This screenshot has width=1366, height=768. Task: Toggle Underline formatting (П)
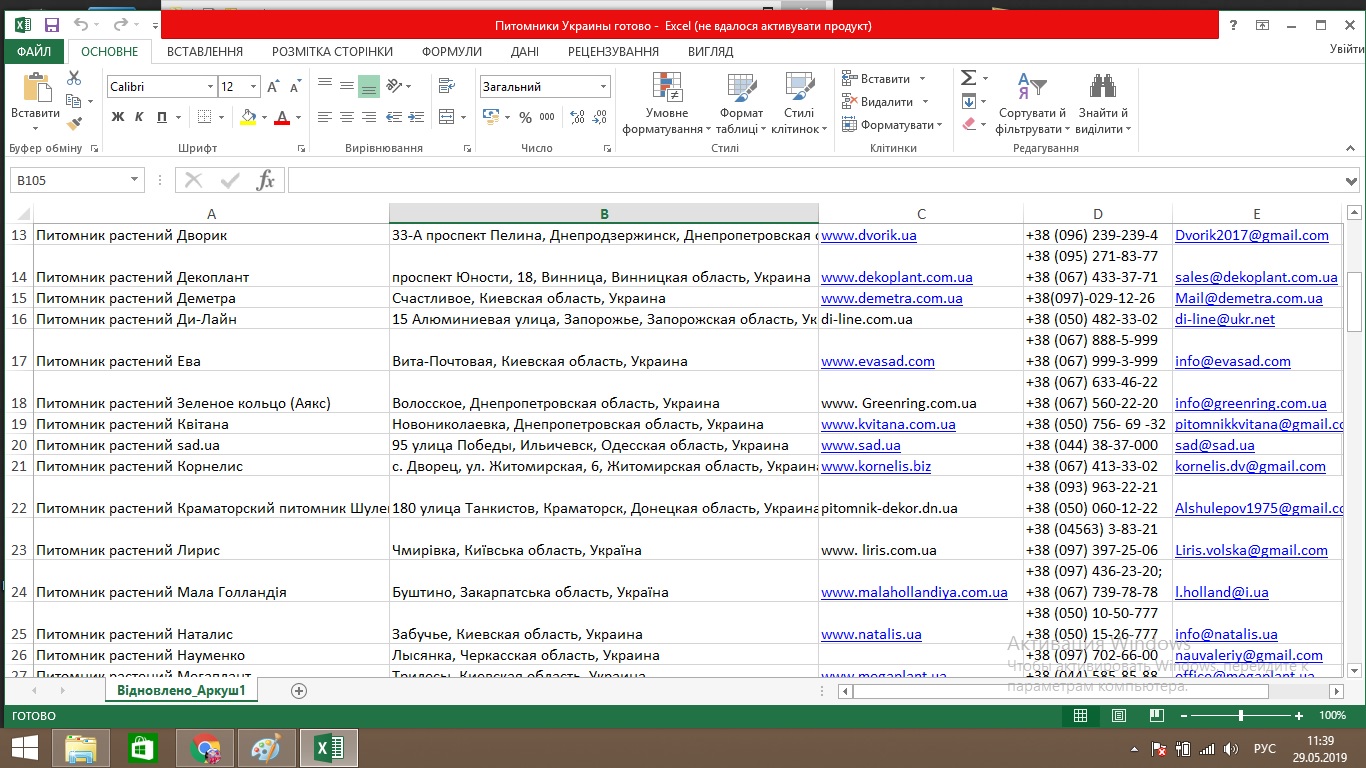point(163,118)
